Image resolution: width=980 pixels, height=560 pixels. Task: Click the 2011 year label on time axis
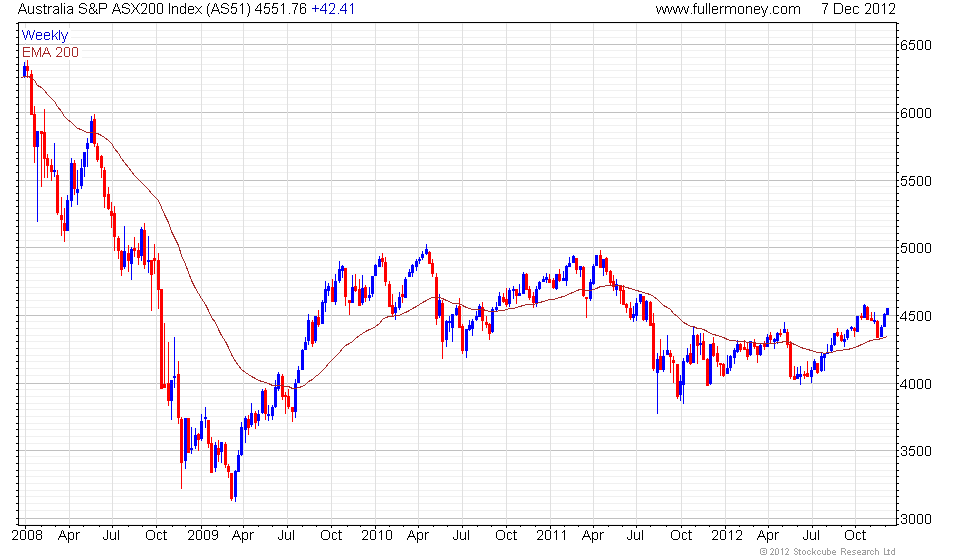coord(551,536)
